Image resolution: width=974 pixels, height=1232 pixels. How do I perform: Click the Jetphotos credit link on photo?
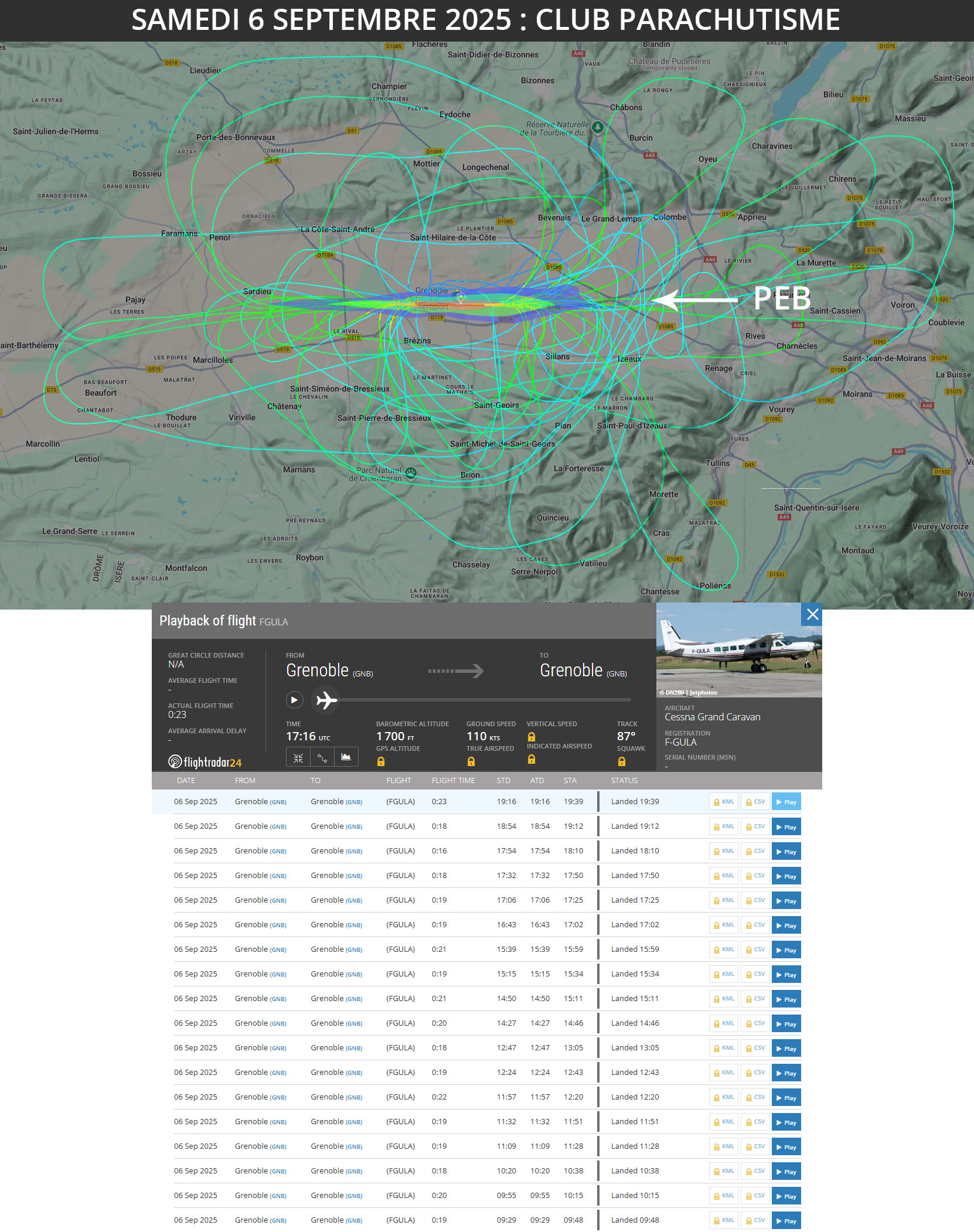[x=703, y=692]
